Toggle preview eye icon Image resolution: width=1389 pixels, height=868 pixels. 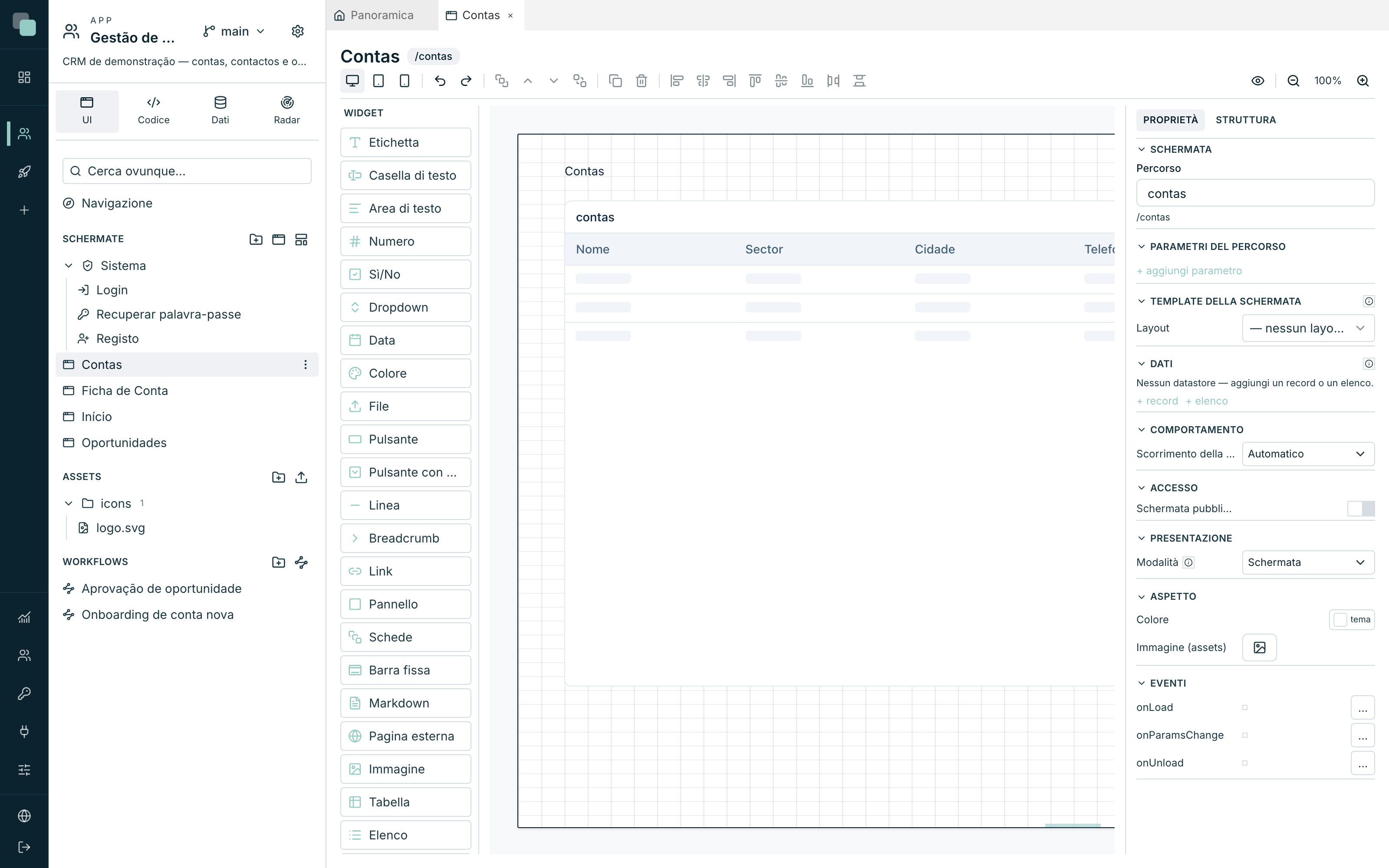click(x=1257, y=81)
